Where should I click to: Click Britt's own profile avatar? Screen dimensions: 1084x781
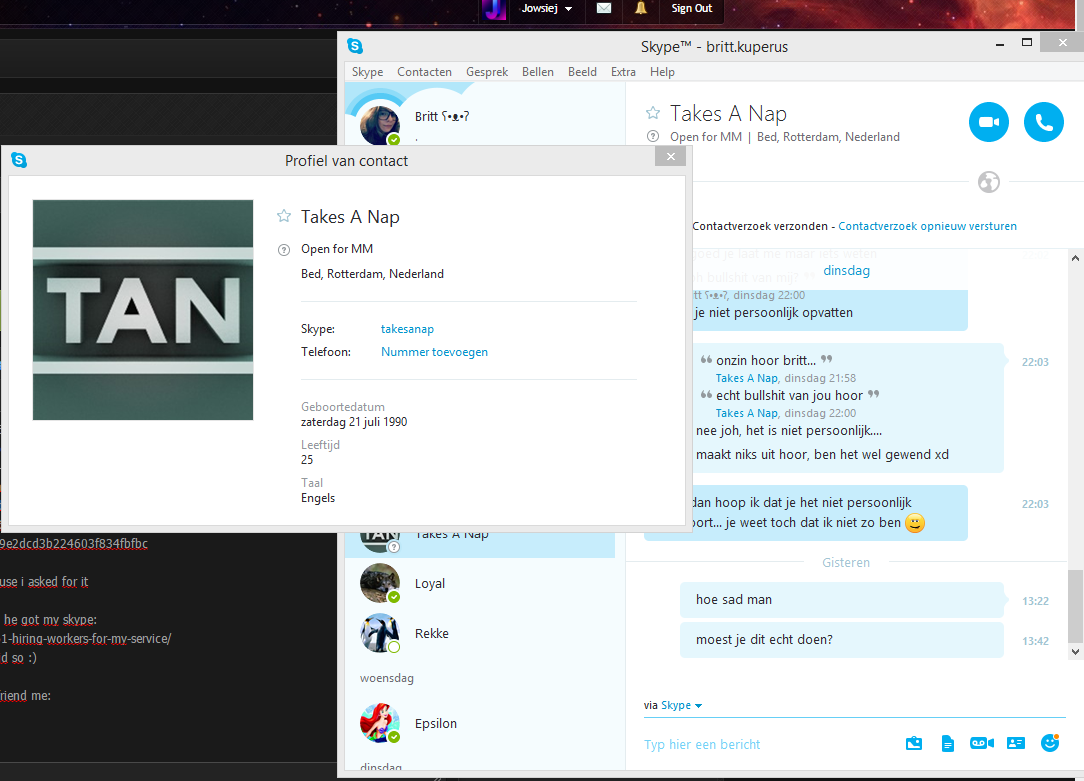[x=379, y=125]
